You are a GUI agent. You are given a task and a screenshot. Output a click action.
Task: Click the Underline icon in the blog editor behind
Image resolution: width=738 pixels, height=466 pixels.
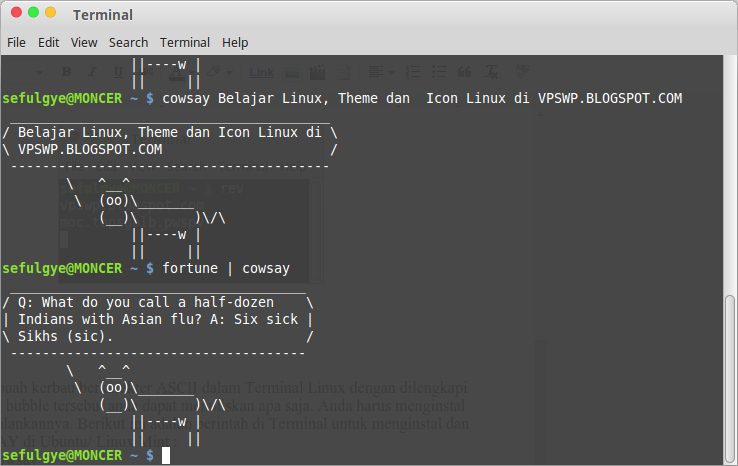118,72
